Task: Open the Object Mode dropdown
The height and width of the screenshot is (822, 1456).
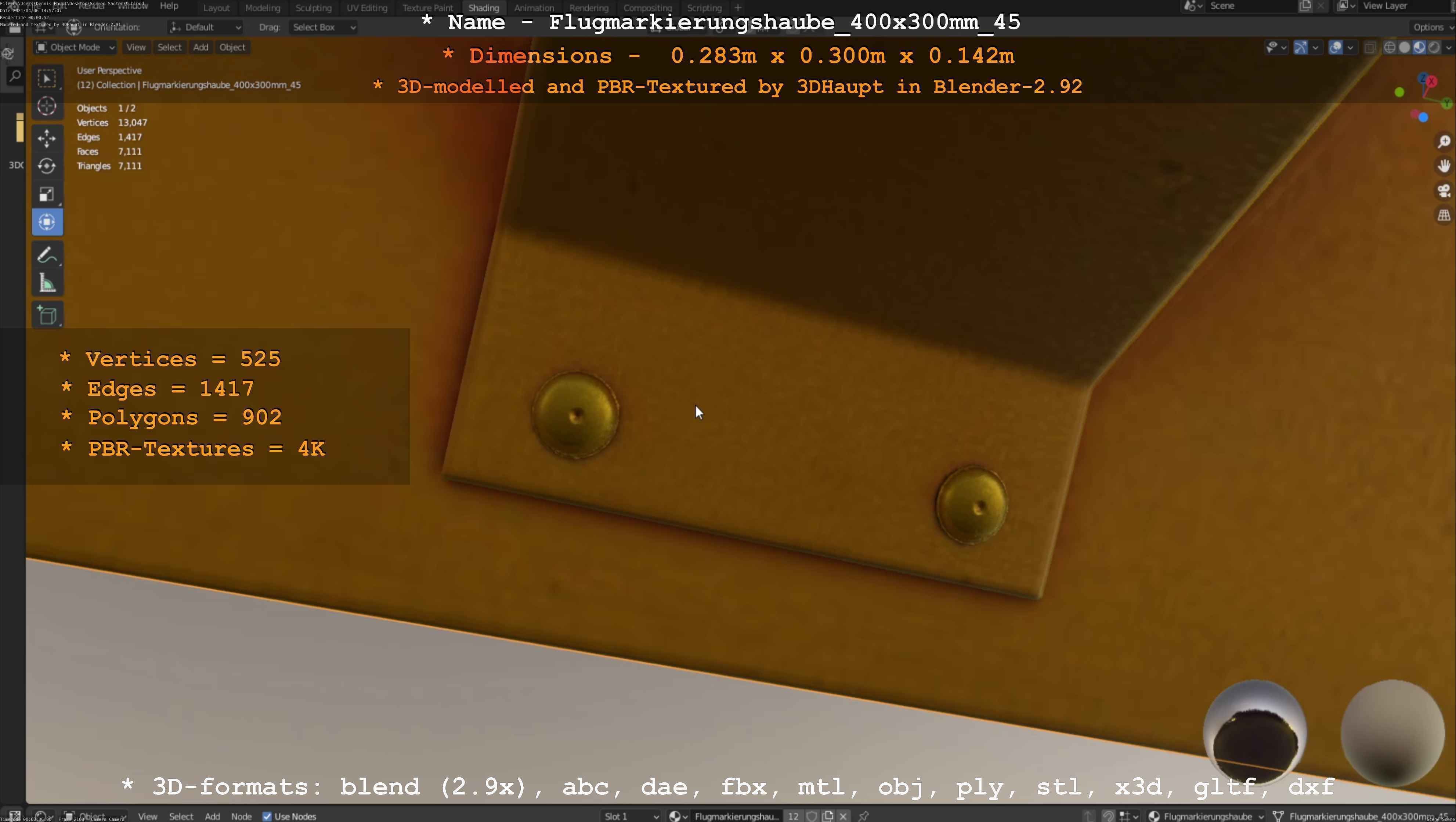Action: [x=75, y=47]
